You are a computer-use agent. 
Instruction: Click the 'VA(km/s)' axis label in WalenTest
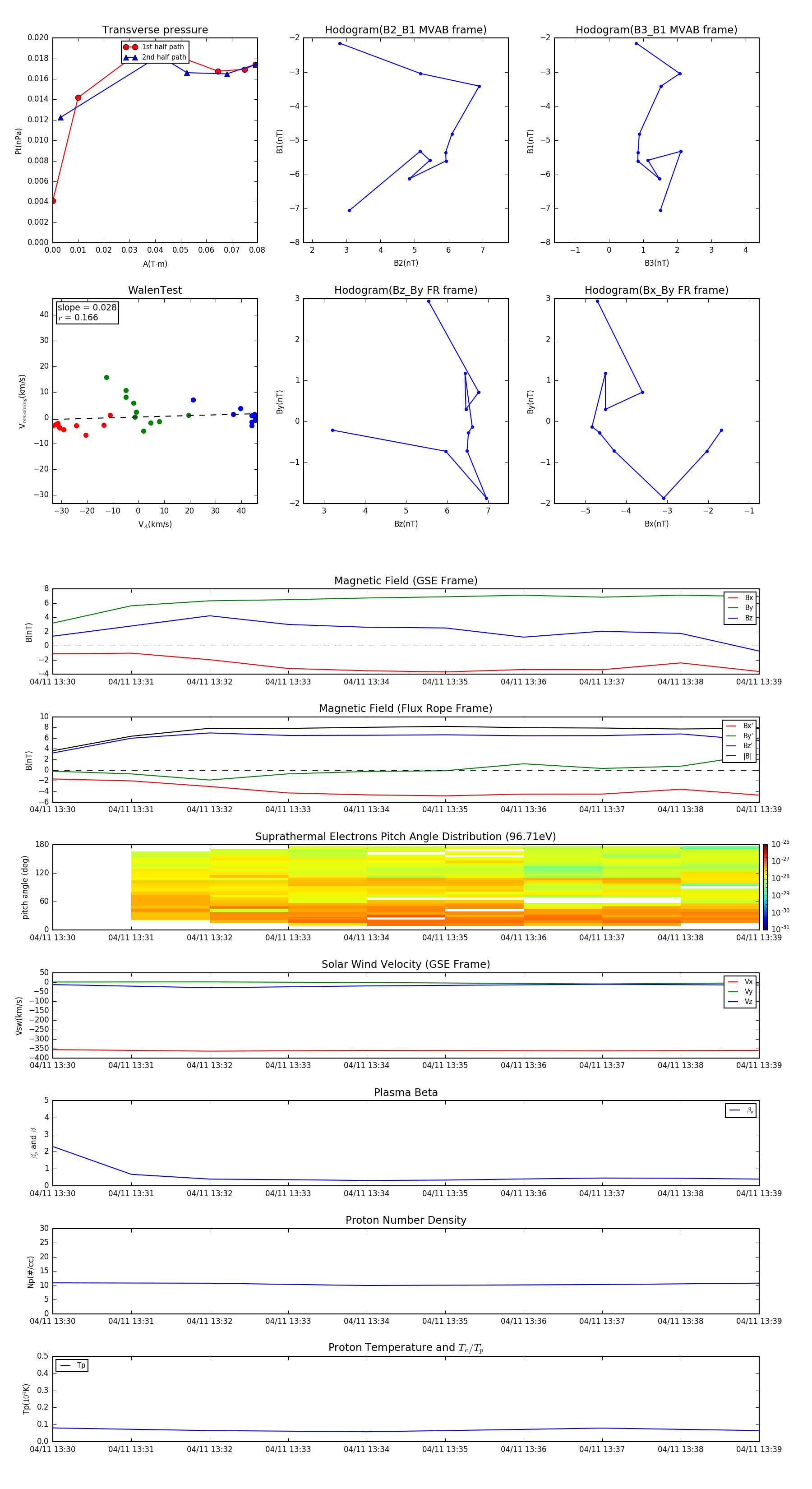(x=155, y=524)
